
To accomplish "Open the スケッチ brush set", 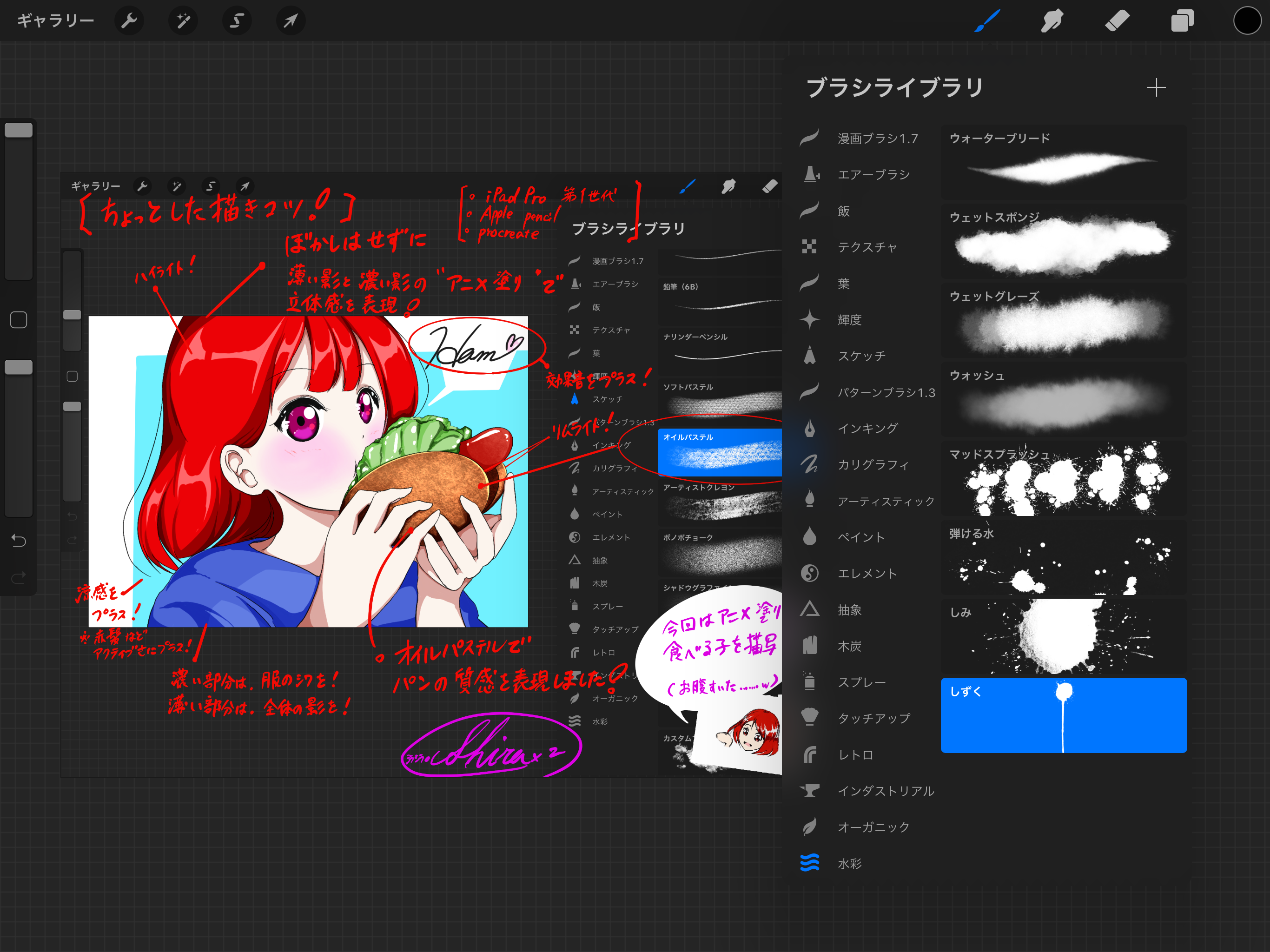I will [867, 356].
